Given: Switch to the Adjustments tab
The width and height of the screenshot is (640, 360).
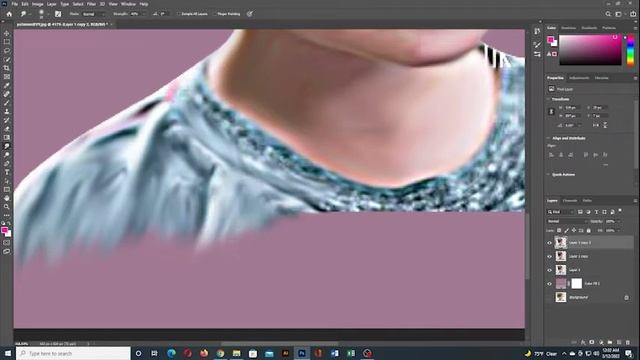Looking at the screenshot, I should (579, 78).
